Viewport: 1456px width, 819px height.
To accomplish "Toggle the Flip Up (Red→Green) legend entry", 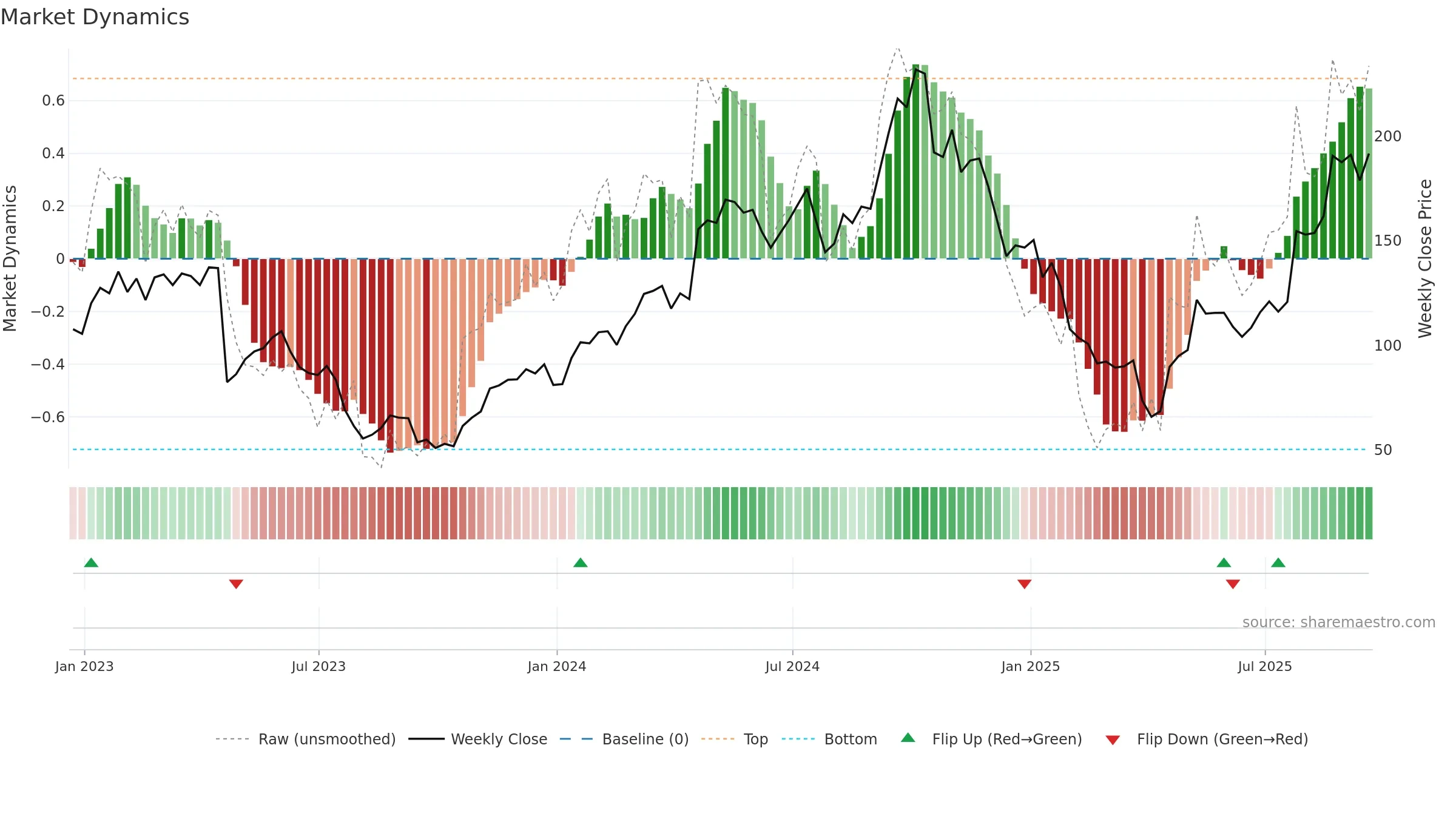I will click(x=992, y=739).
